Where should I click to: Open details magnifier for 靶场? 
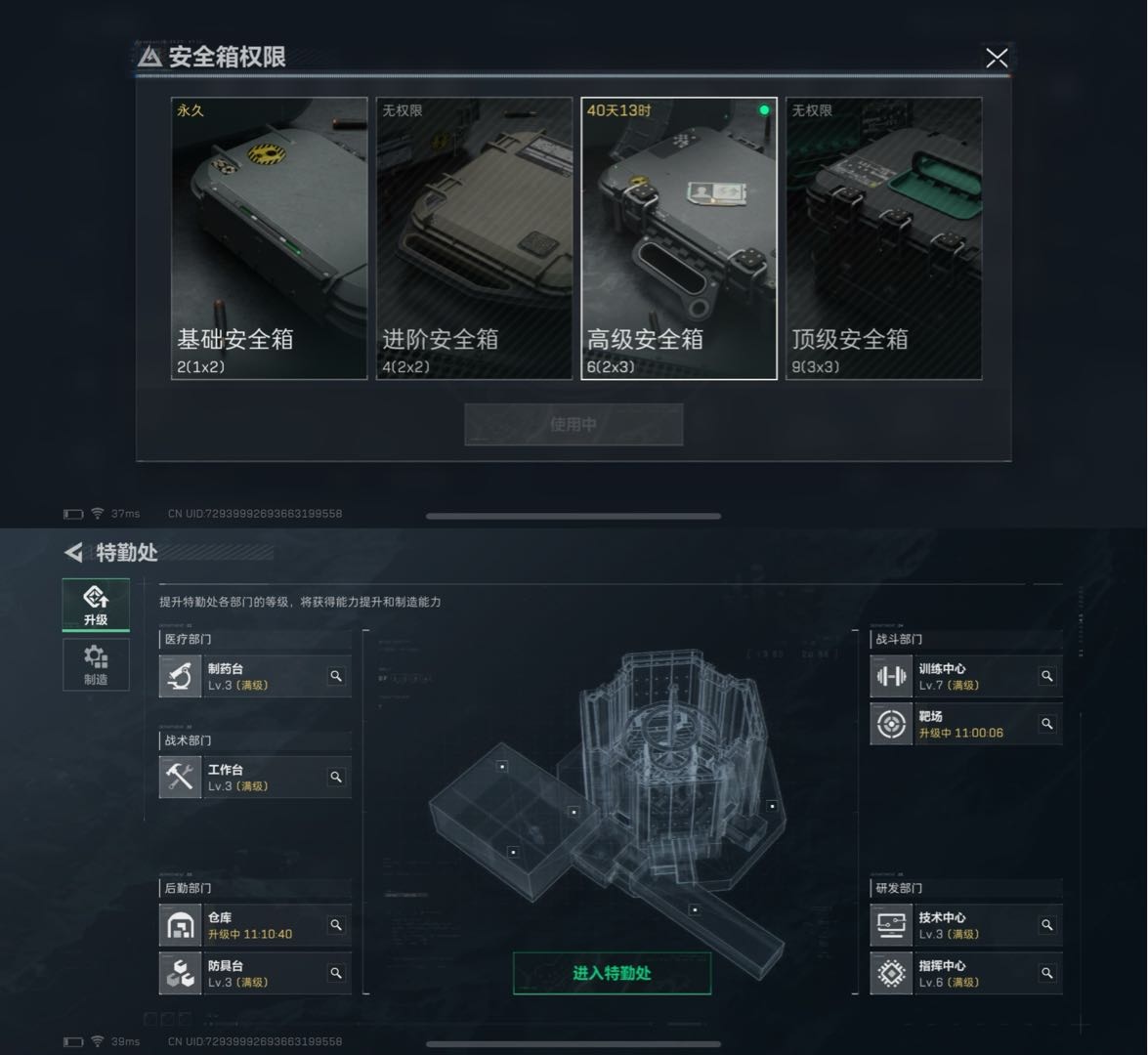pos(1047,724)
